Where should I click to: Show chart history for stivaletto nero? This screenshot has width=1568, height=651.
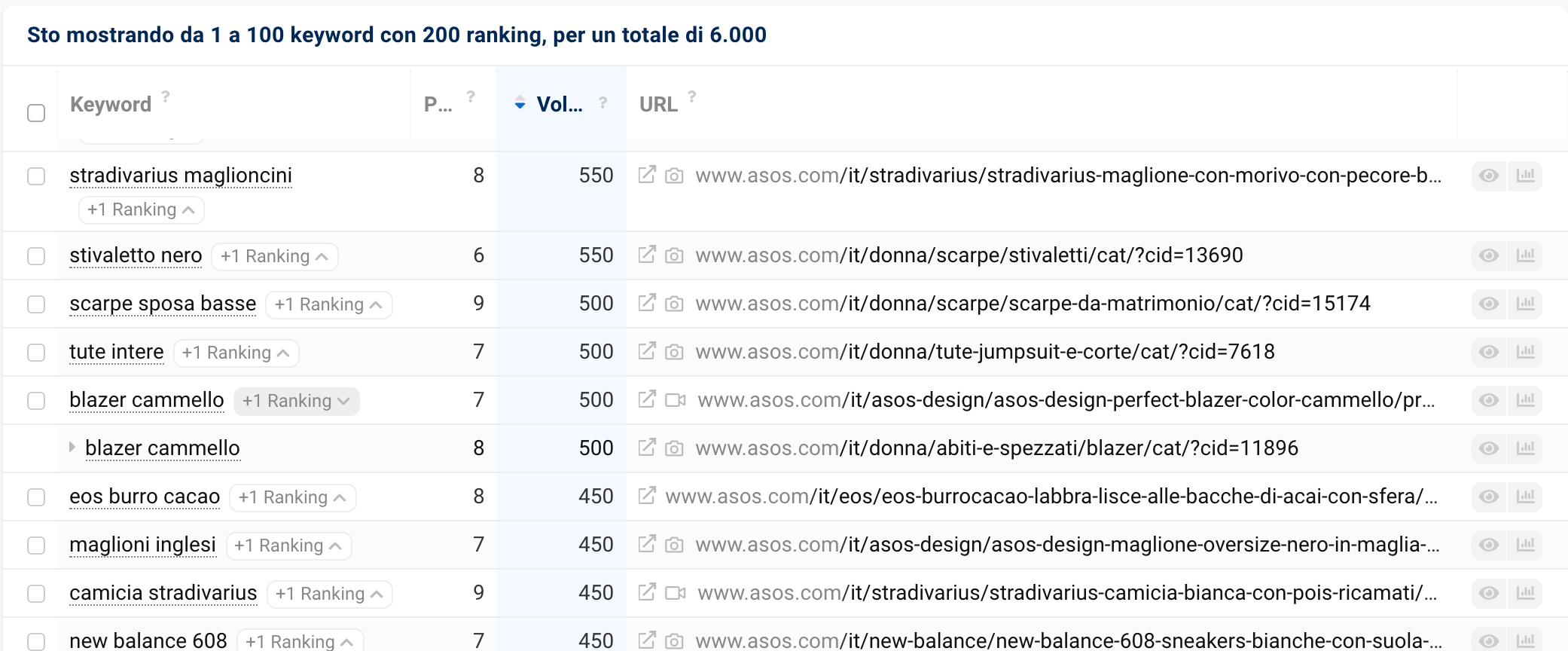point(1525,255)
